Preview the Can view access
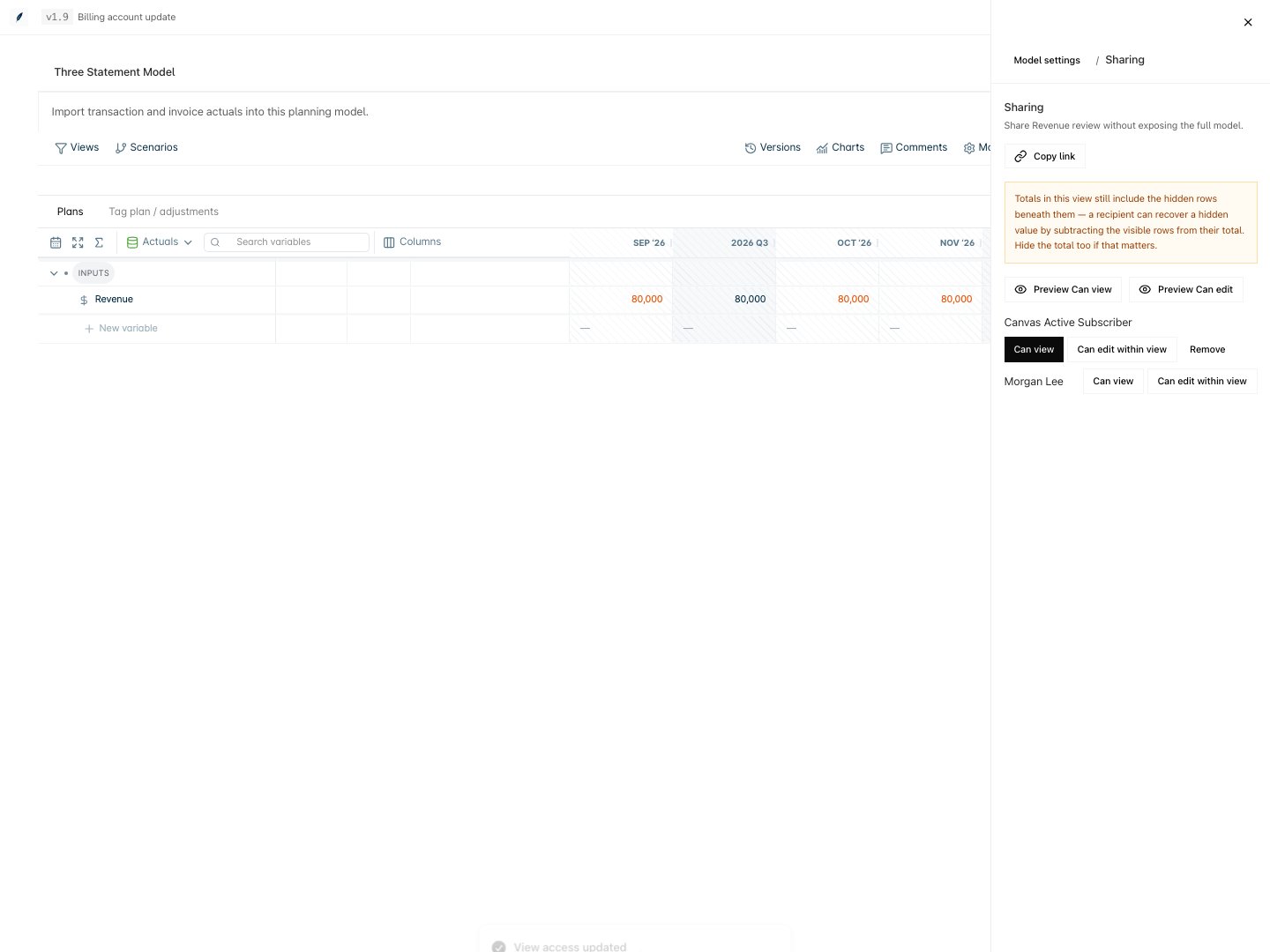Screen dimensions: 1270x952 [x=1063, y=289]
